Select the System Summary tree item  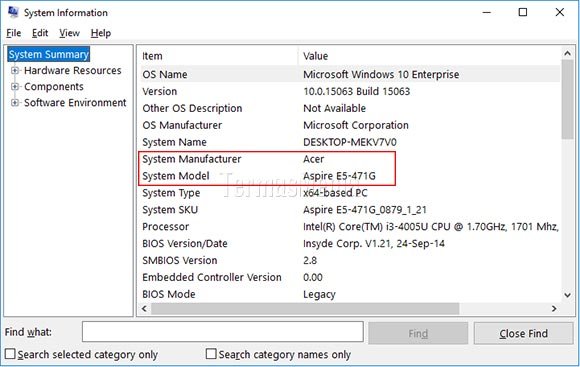tap(48, 54)
